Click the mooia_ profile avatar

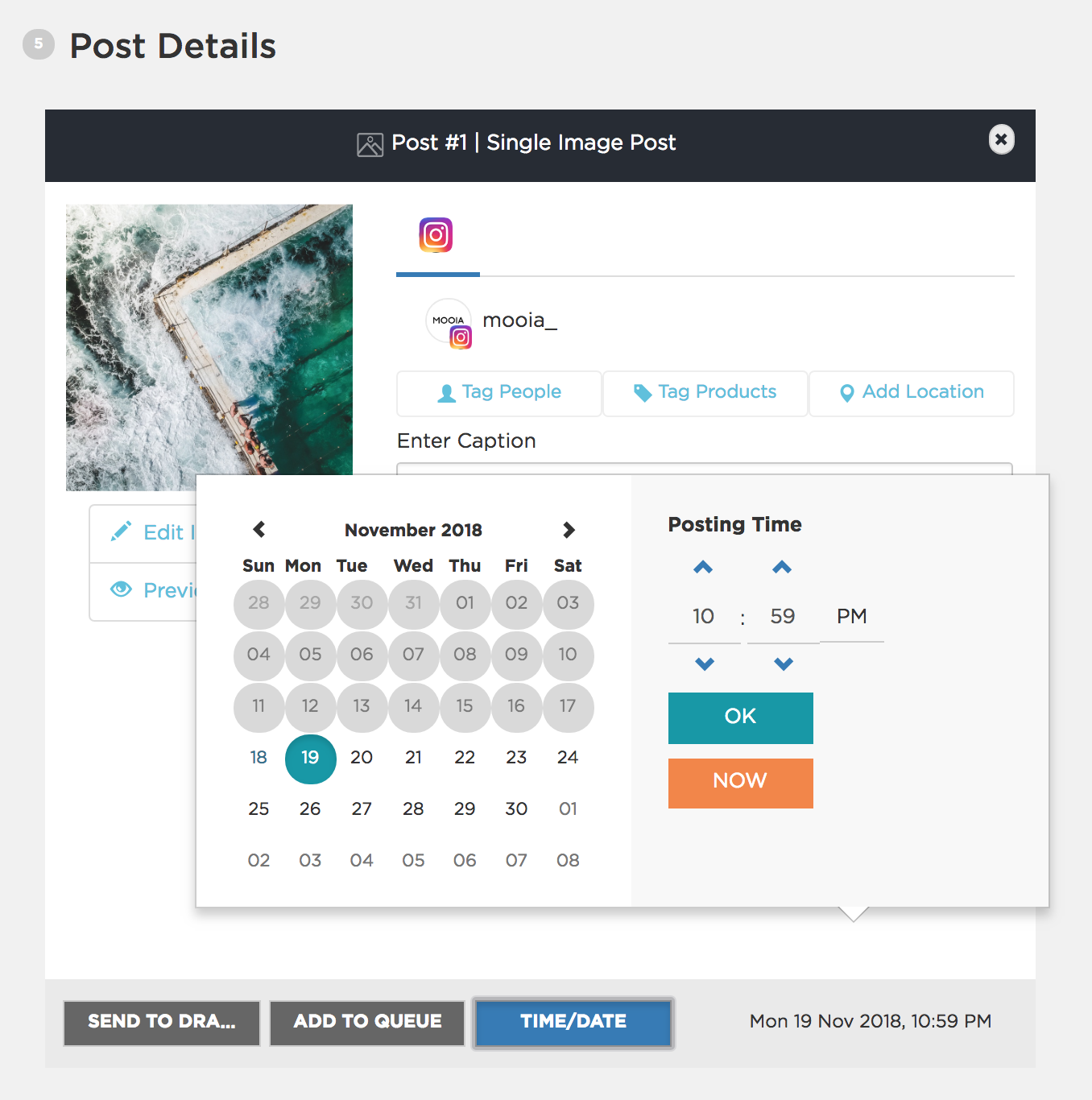(x=449, y=321)
